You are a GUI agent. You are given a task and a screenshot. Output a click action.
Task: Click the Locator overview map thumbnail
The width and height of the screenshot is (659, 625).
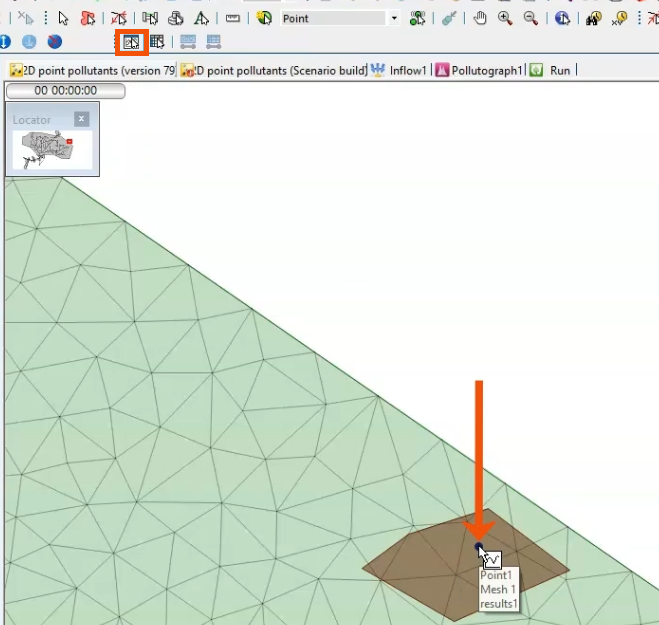click(x=52, y=150)
